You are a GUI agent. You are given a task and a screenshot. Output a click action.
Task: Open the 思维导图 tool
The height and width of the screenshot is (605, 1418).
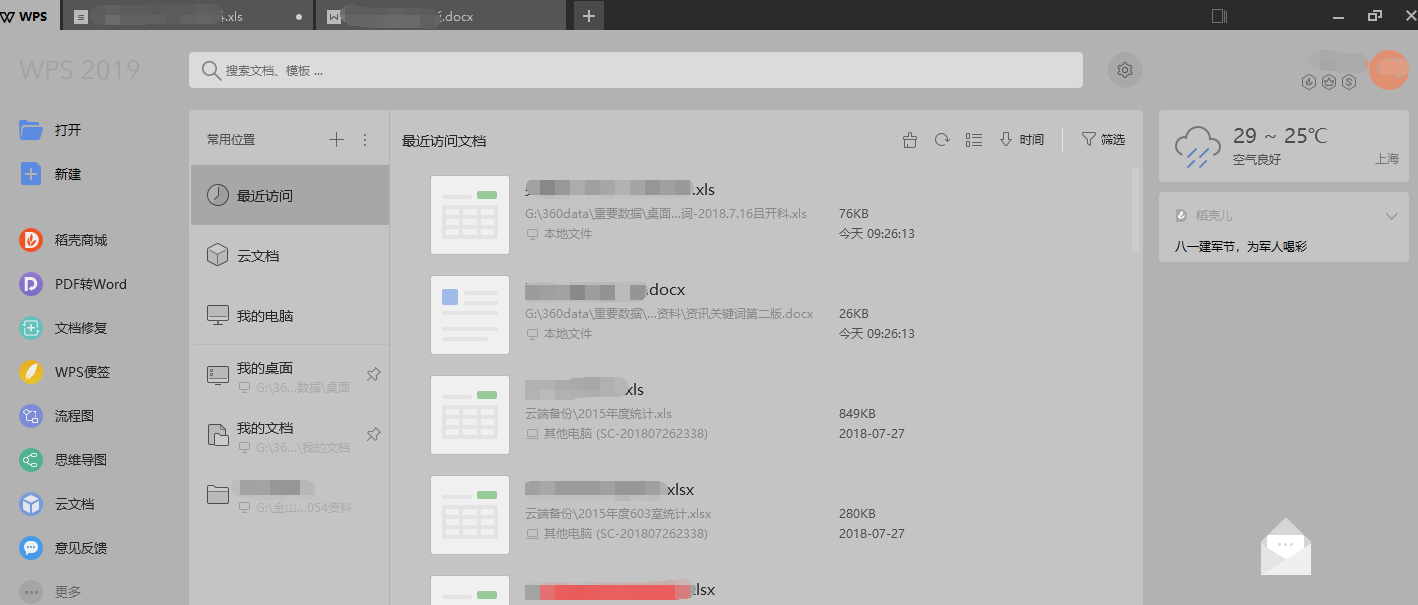click(x=63, y=460)
